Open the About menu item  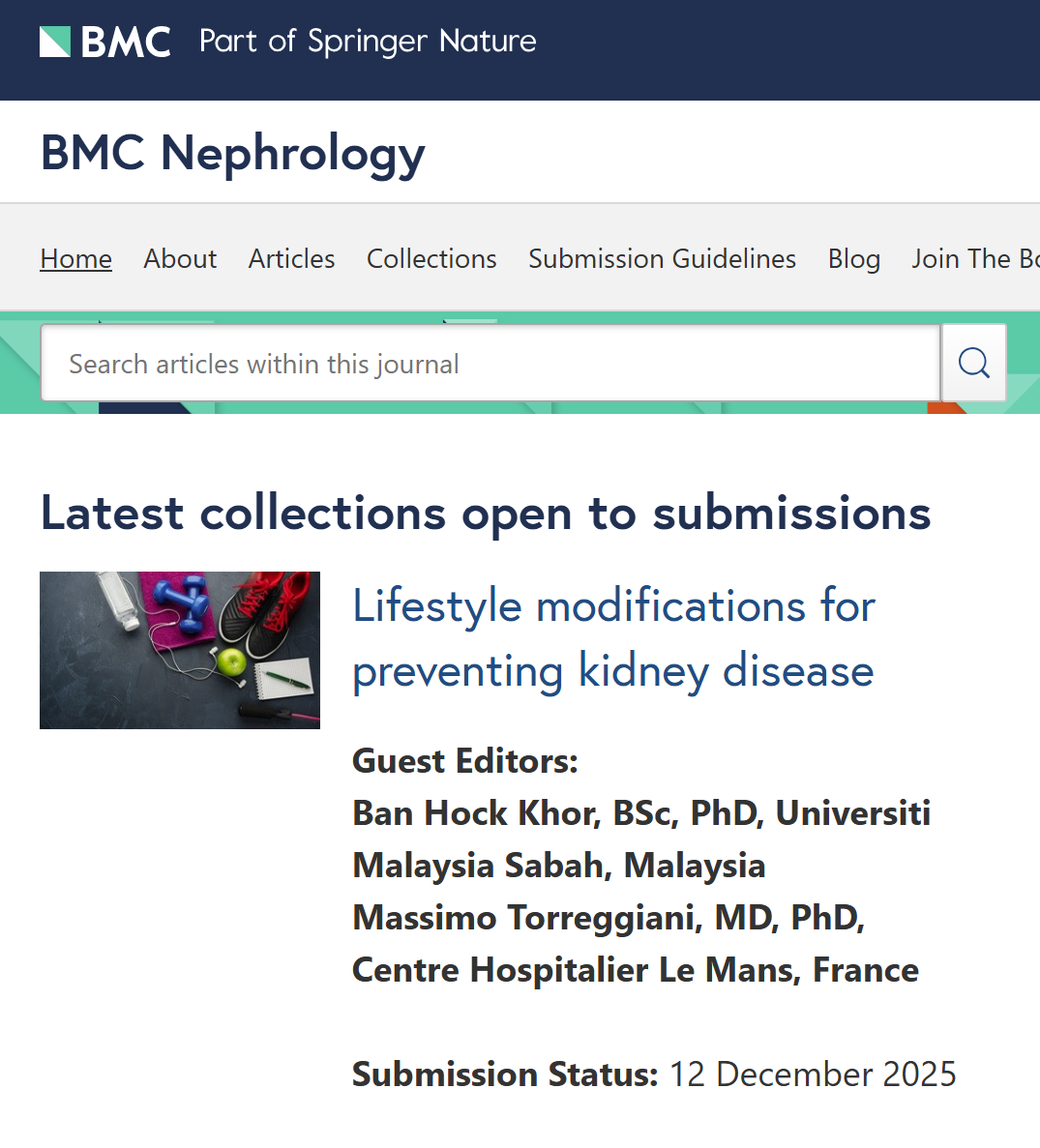[180, 258]
